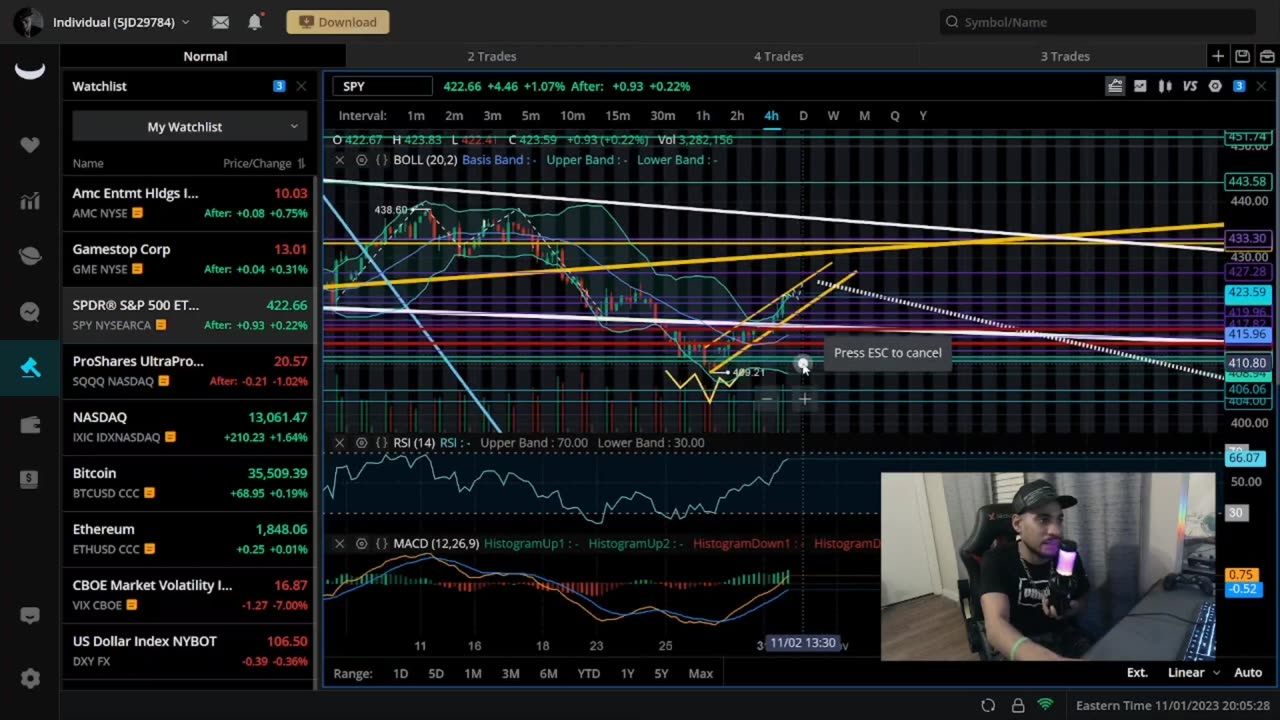Close the Watchlist panel
The height and width of the screenshot is (720, 1280).
(x=301, y=86)
